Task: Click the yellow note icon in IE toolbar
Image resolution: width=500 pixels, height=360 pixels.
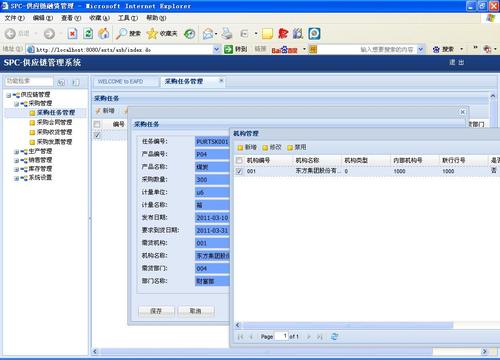Action: tap(267, 33)
